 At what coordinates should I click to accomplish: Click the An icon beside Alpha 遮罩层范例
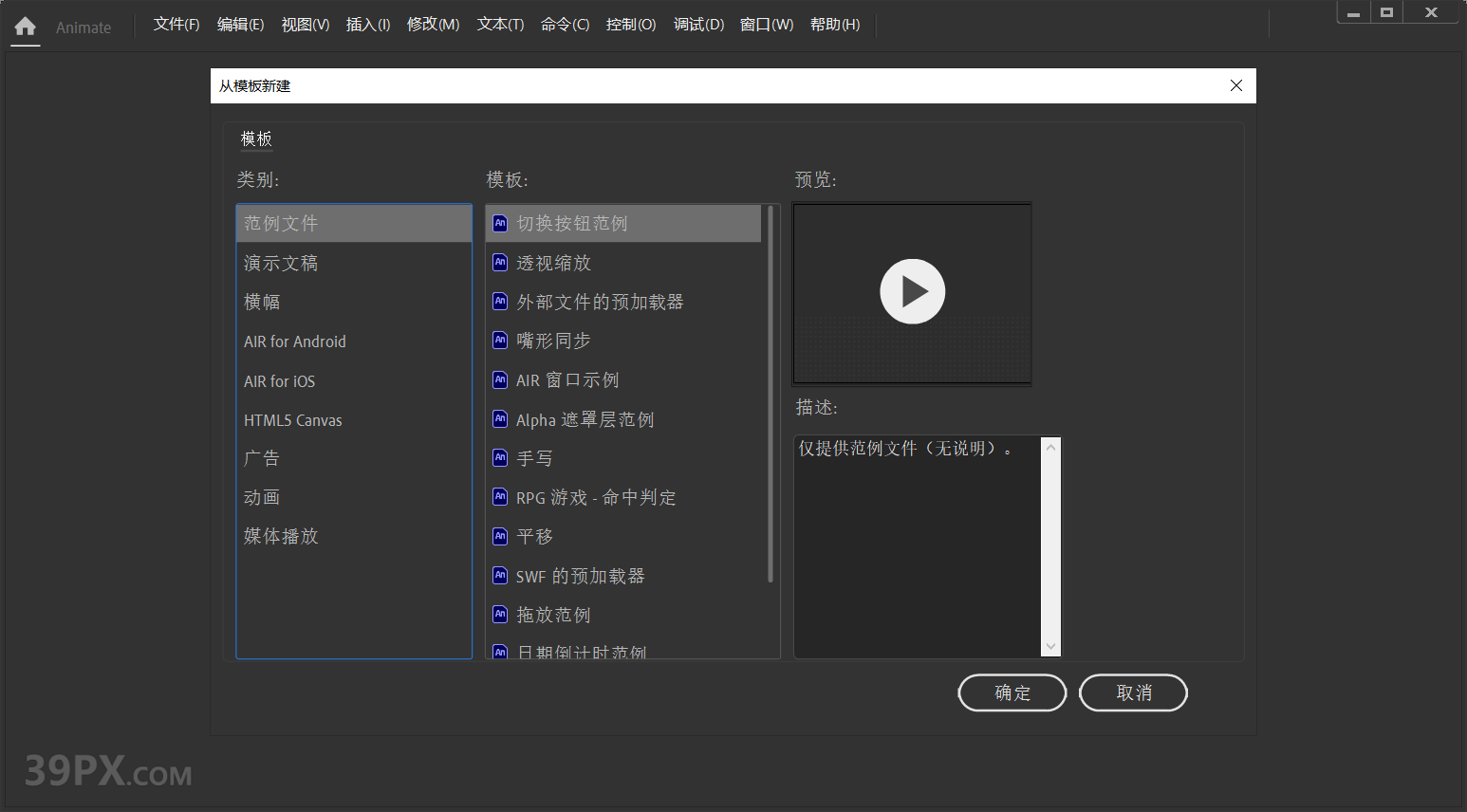click(x=500, y=418)
